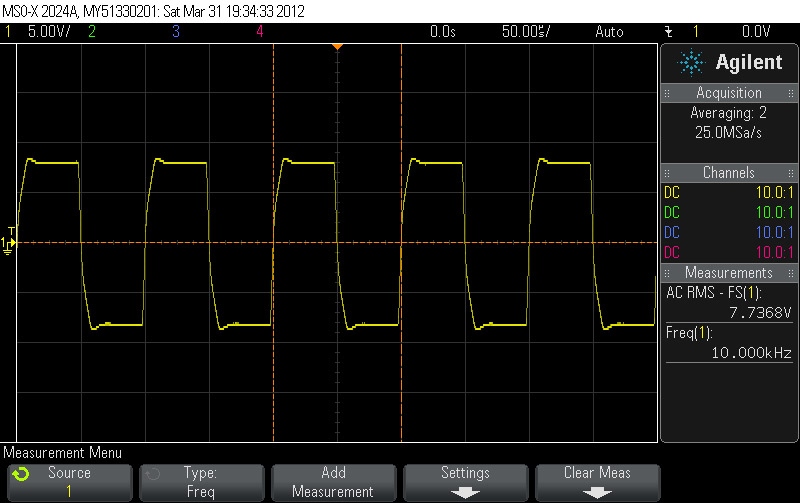Click the AC RMS - FS(1) measurement label

[714, 293]
